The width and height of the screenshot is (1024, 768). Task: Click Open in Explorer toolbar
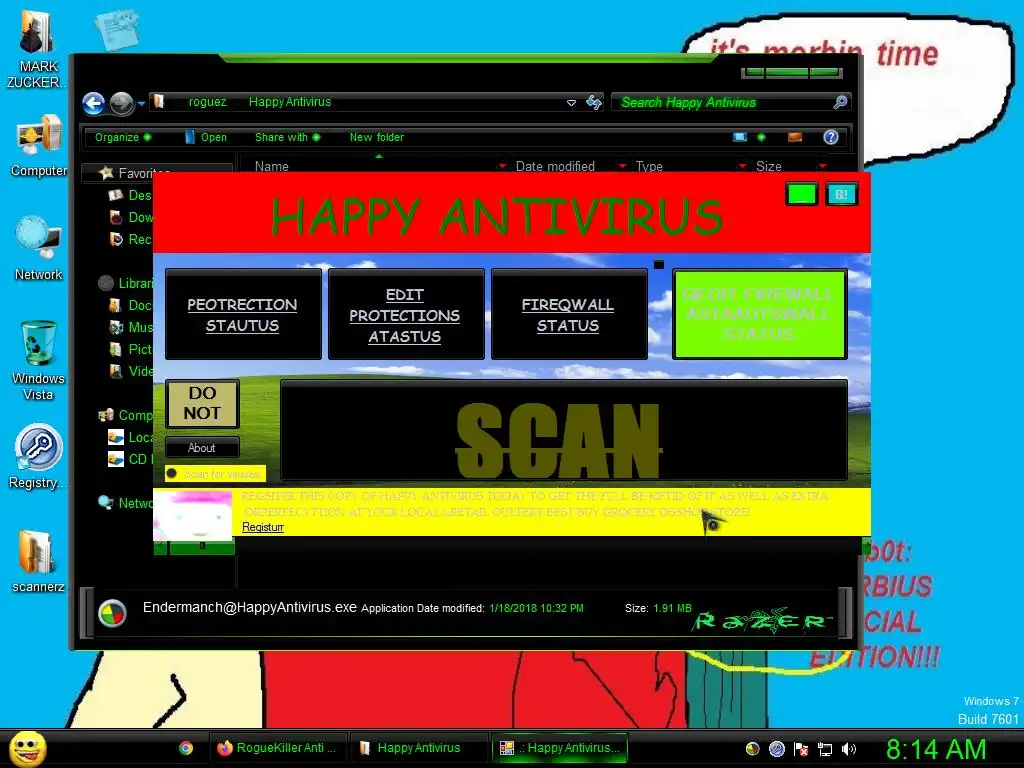(x=206, y=137)
